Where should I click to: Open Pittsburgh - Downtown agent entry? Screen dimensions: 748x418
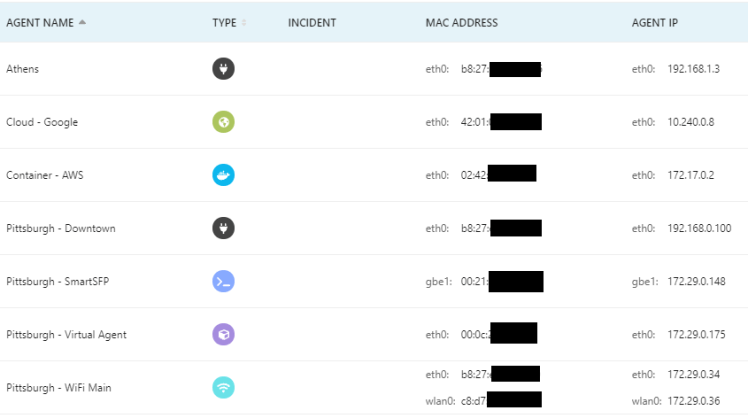coord(60,228)
